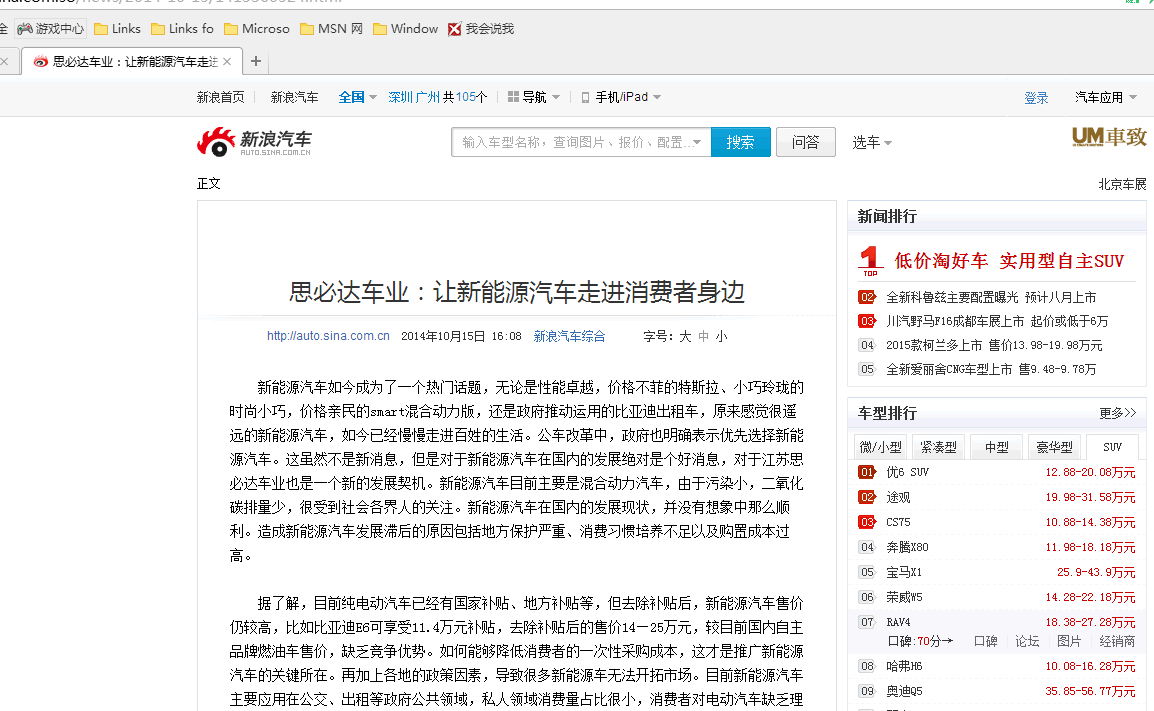
Task: Click the 游戏中心 gamepad icon in bookmarks bar
Action: click(27, 28)
